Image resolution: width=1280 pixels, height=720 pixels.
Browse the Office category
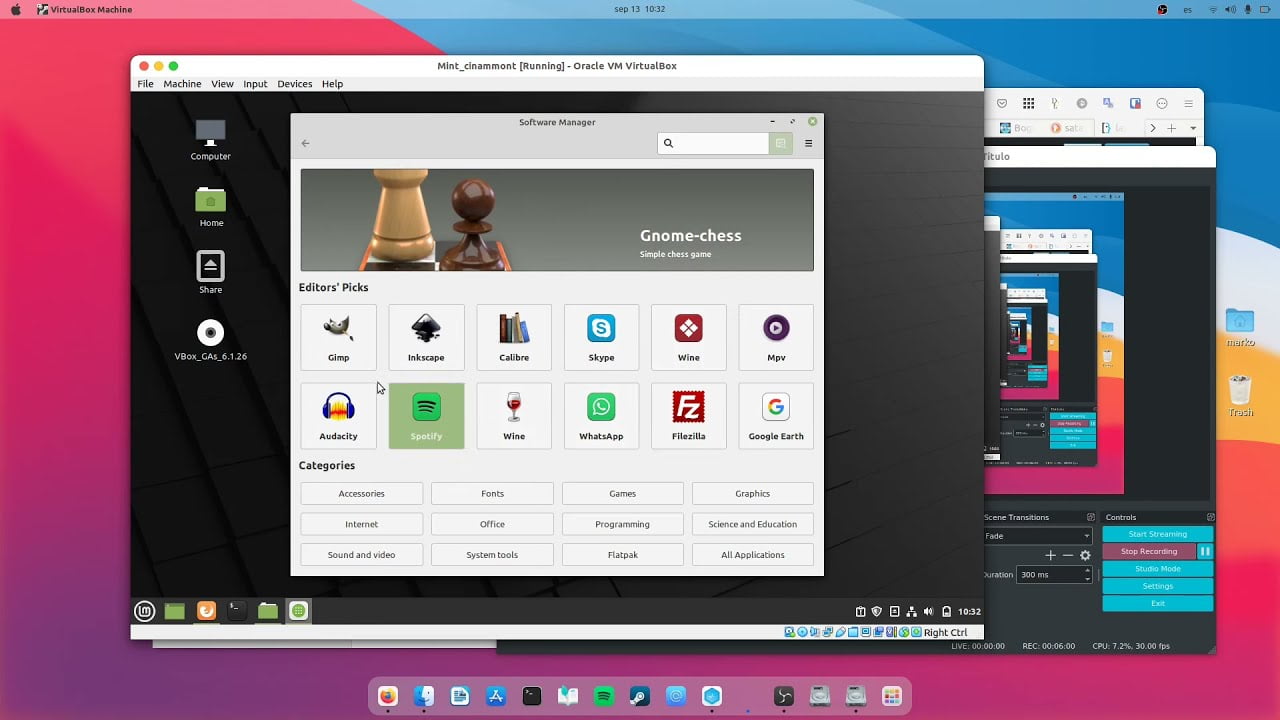pyautogui.click(x=492, y=524)
